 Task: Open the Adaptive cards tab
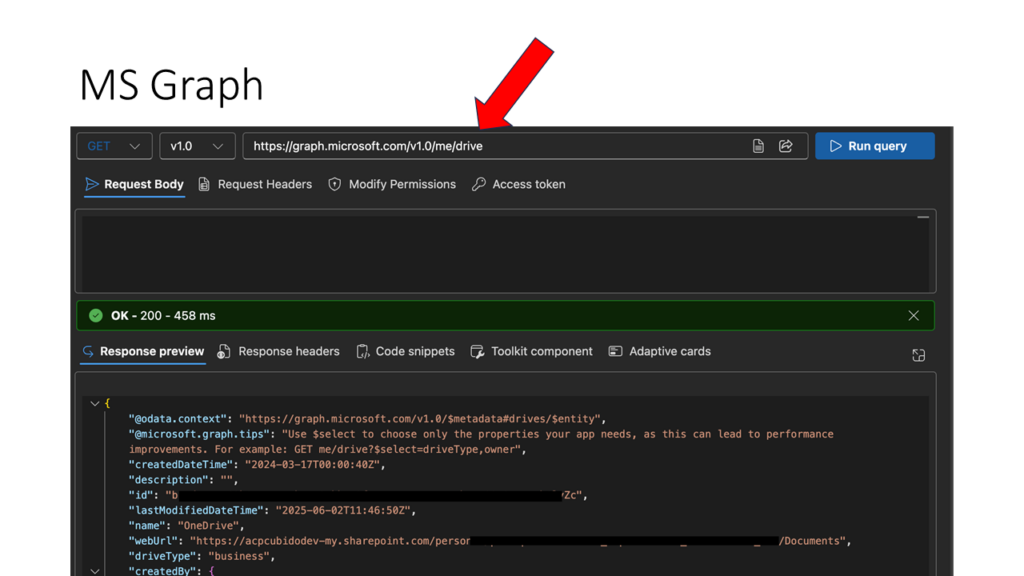click(660, 351)
